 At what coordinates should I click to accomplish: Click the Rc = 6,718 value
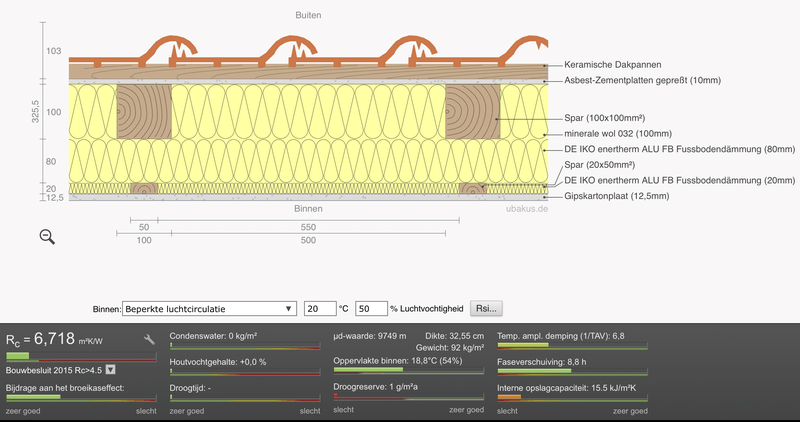click(x=52, y=339)
